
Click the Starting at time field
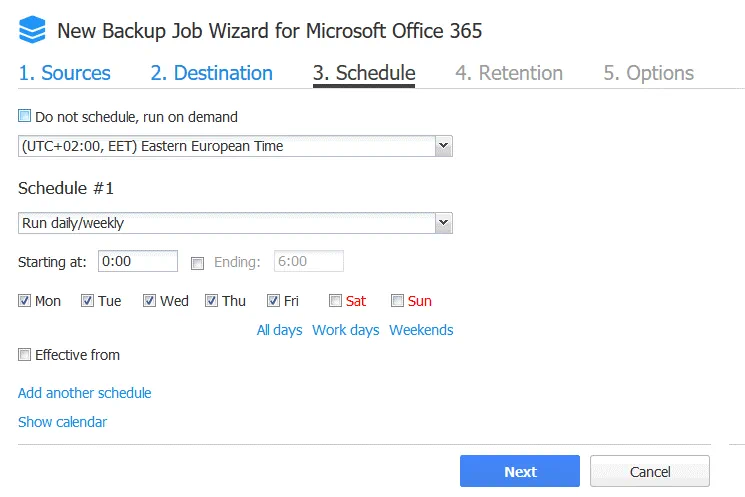point(138,261)
